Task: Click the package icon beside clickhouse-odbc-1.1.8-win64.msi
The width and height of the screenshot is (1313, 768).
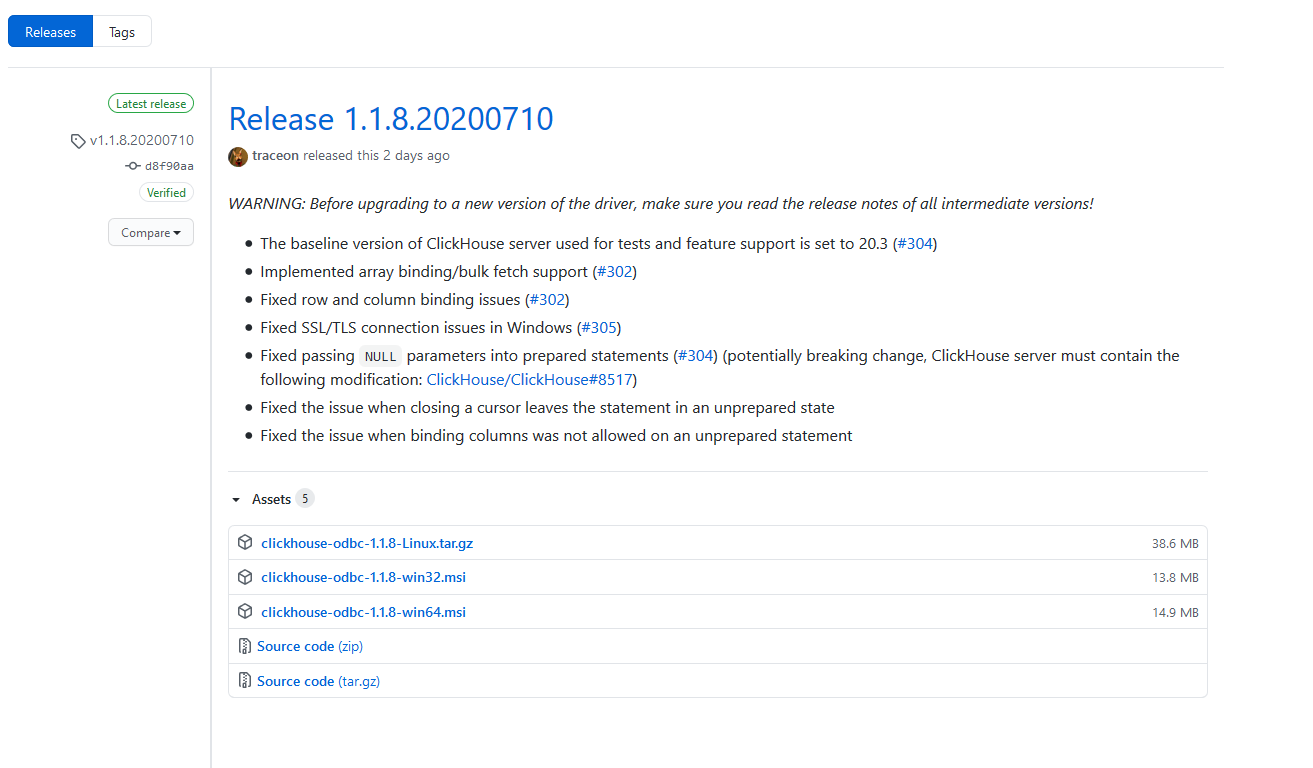Action: [x=245, y=611]
